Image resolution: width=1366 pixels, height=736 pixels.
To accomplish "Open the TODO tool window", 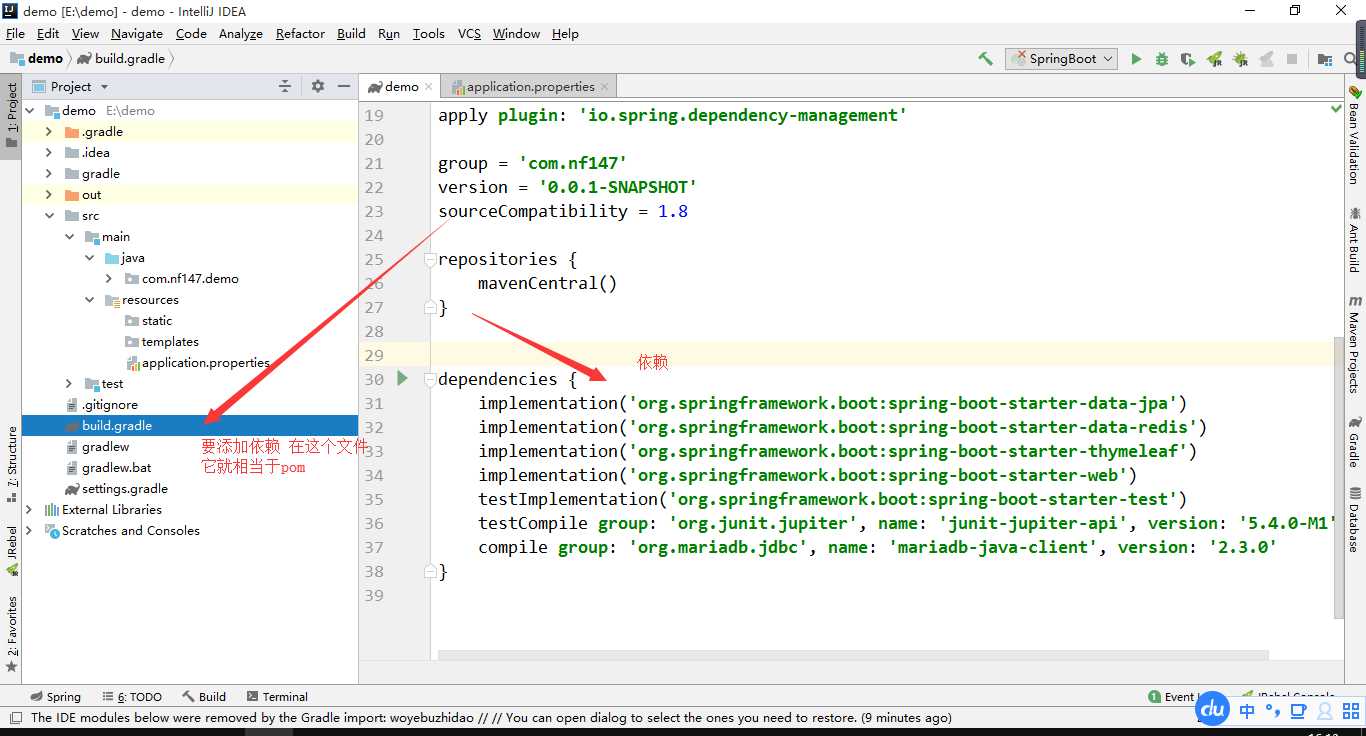I will point(132,697).
